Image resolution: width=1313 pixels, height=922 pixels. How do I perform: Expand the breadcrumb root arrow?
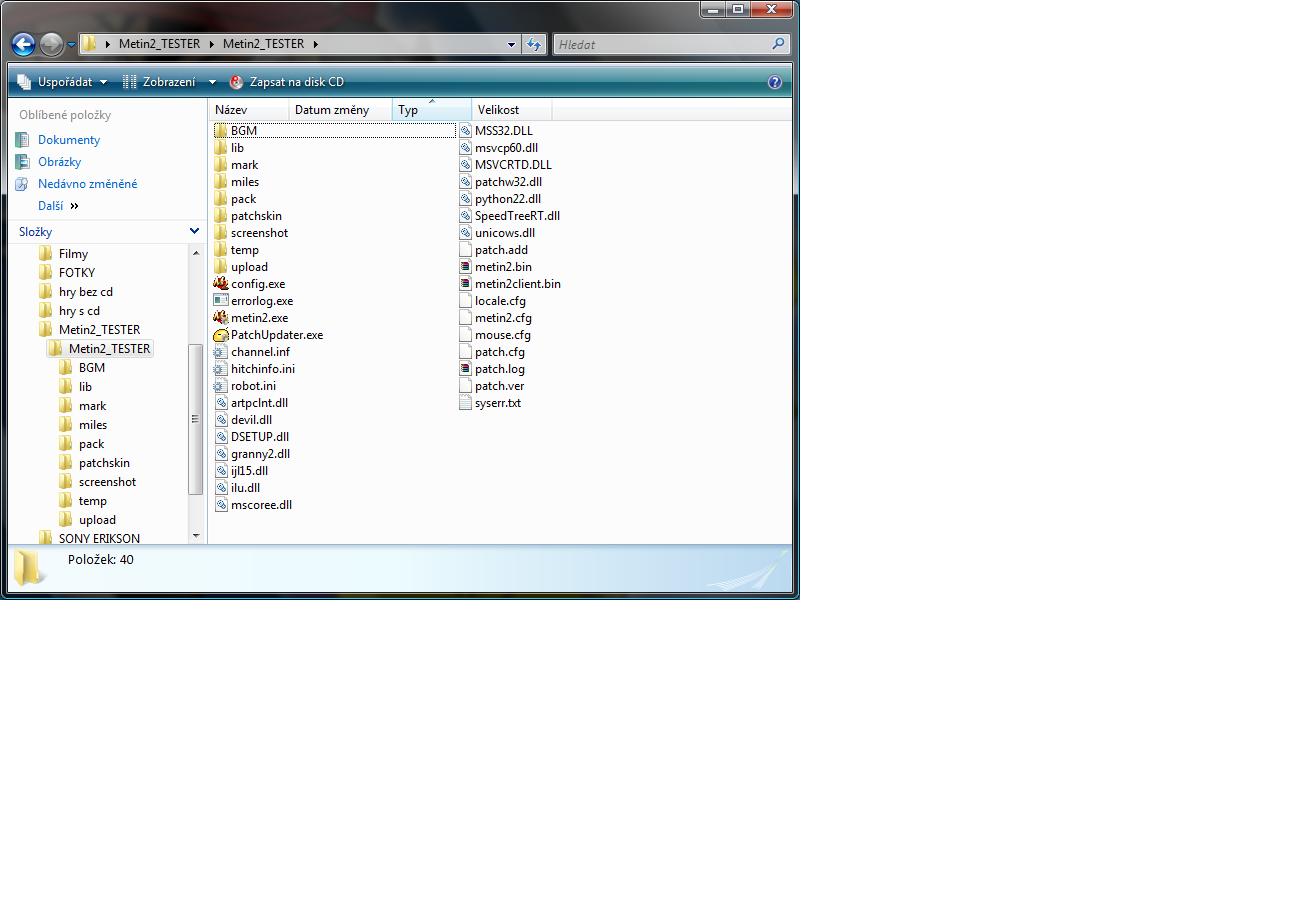pos(108,44)
